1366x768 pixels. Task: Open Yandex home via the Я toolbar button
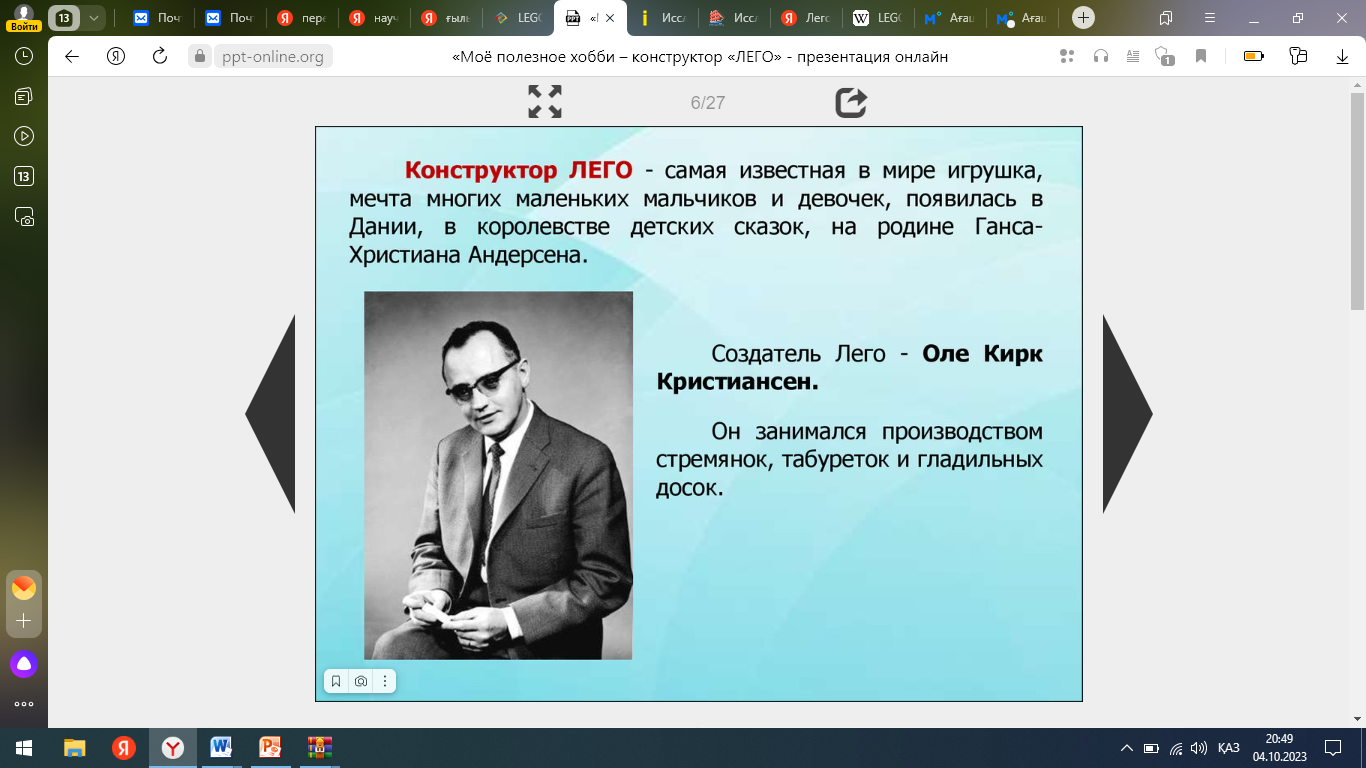pos(116,57)
